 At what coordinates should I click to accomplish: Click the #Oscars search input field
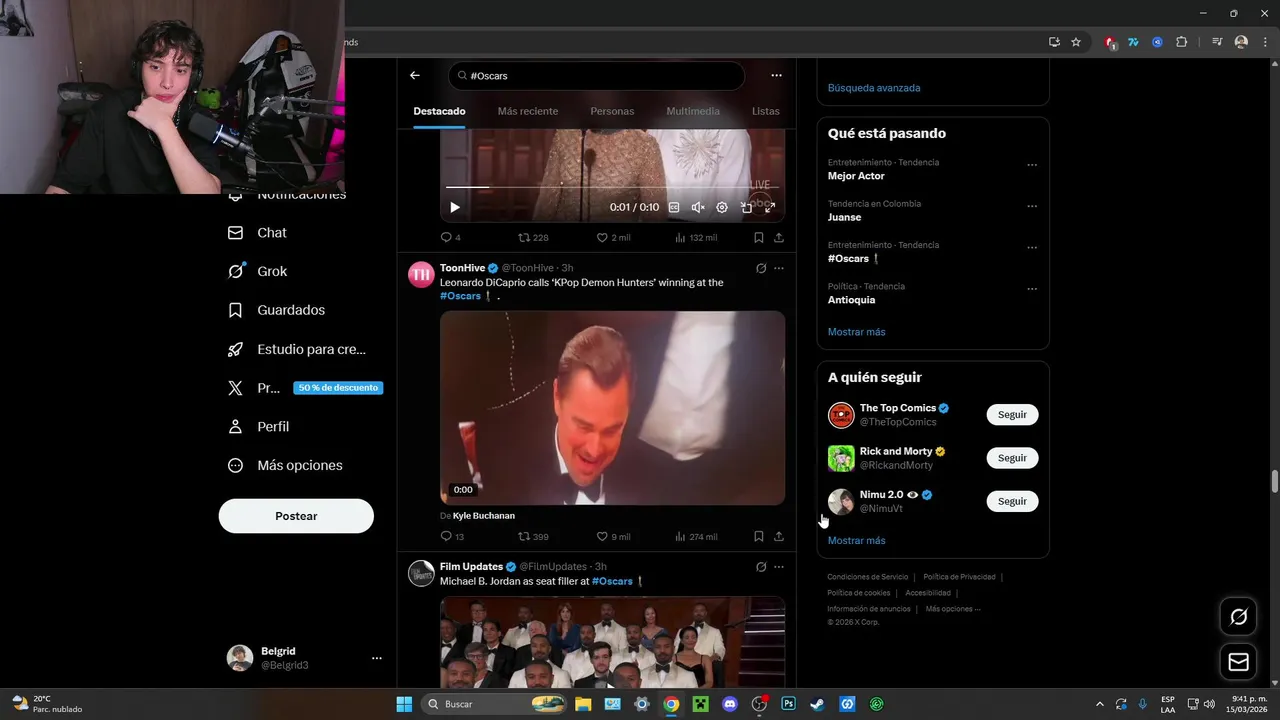pos(597,76)
